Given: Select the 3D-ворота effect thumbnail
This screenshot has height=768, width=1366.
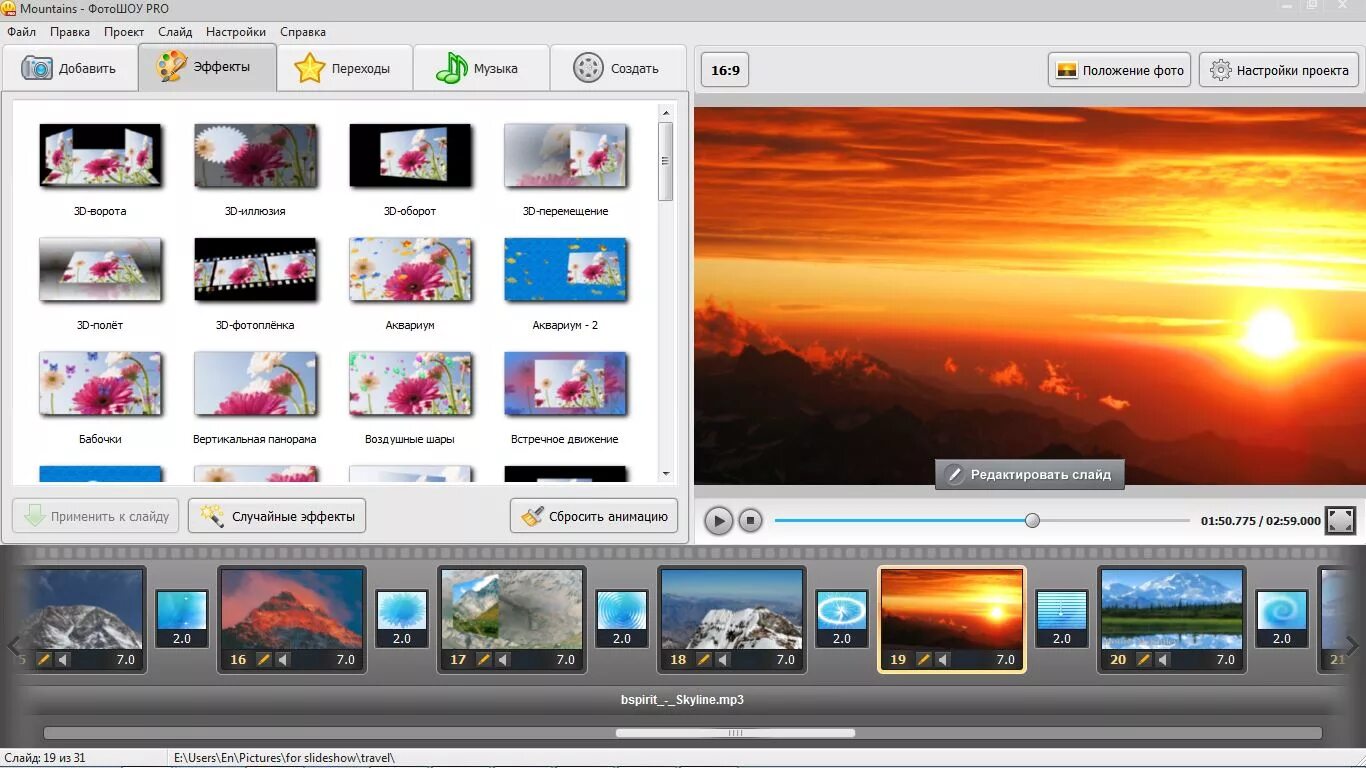Looking at the screenshot, I should pos(100,156).
